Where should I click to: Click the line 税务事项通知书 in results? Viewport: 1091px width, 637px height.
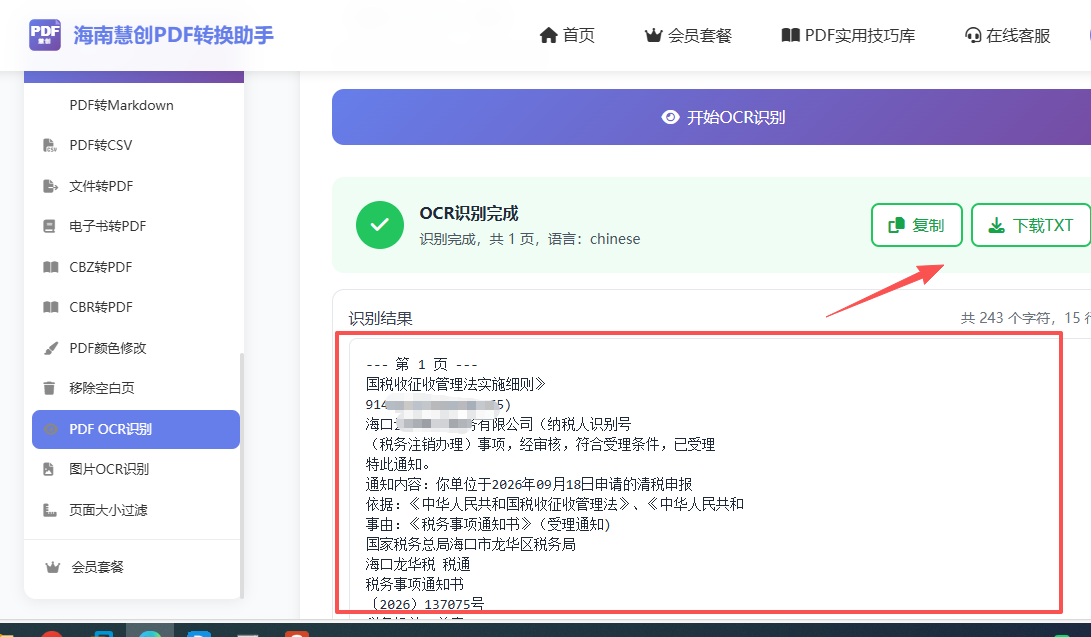point(415,584)
